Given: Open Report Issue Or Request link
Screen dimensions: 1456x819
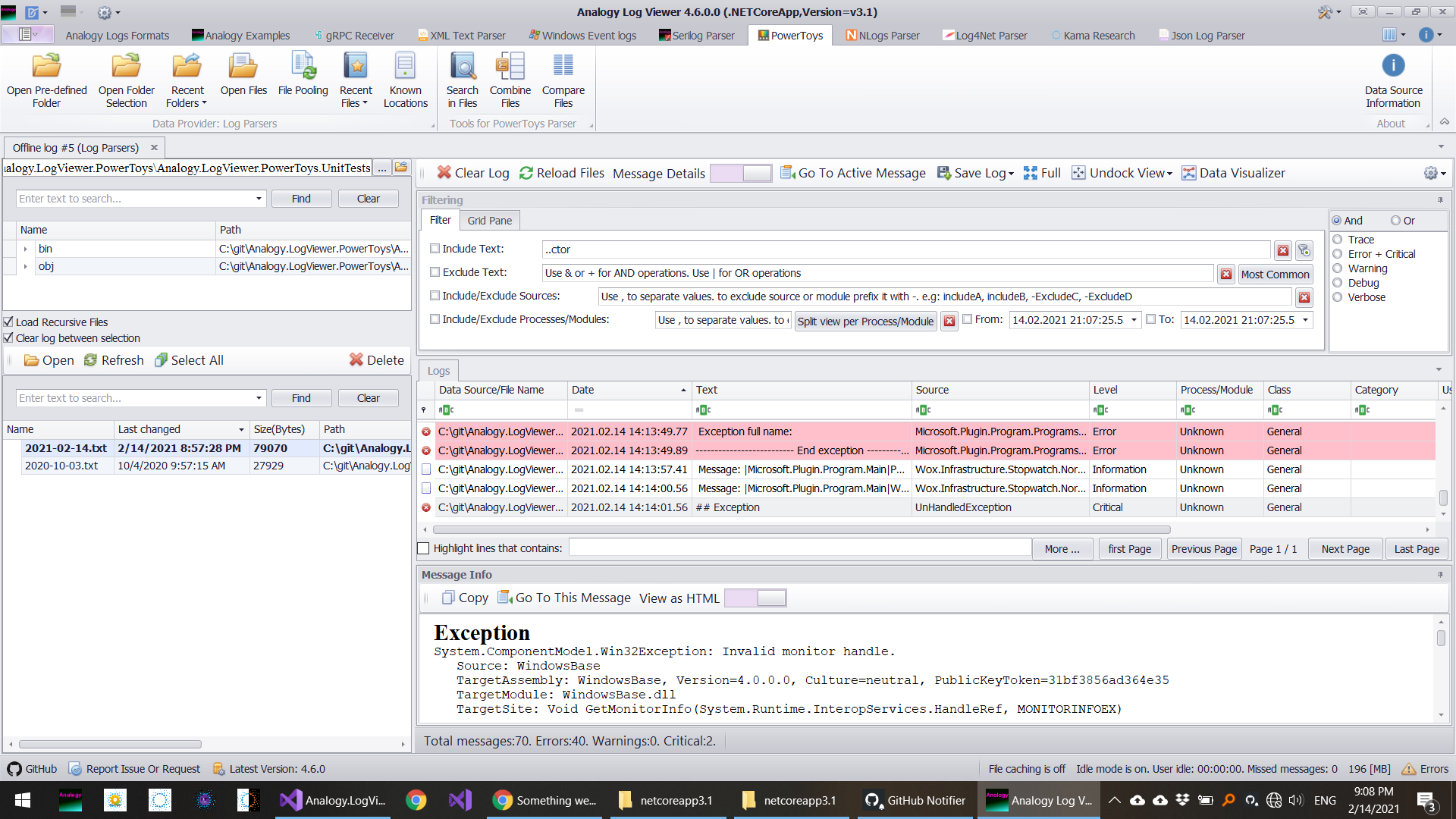Looking at the screenshot, I should (134, 769).
